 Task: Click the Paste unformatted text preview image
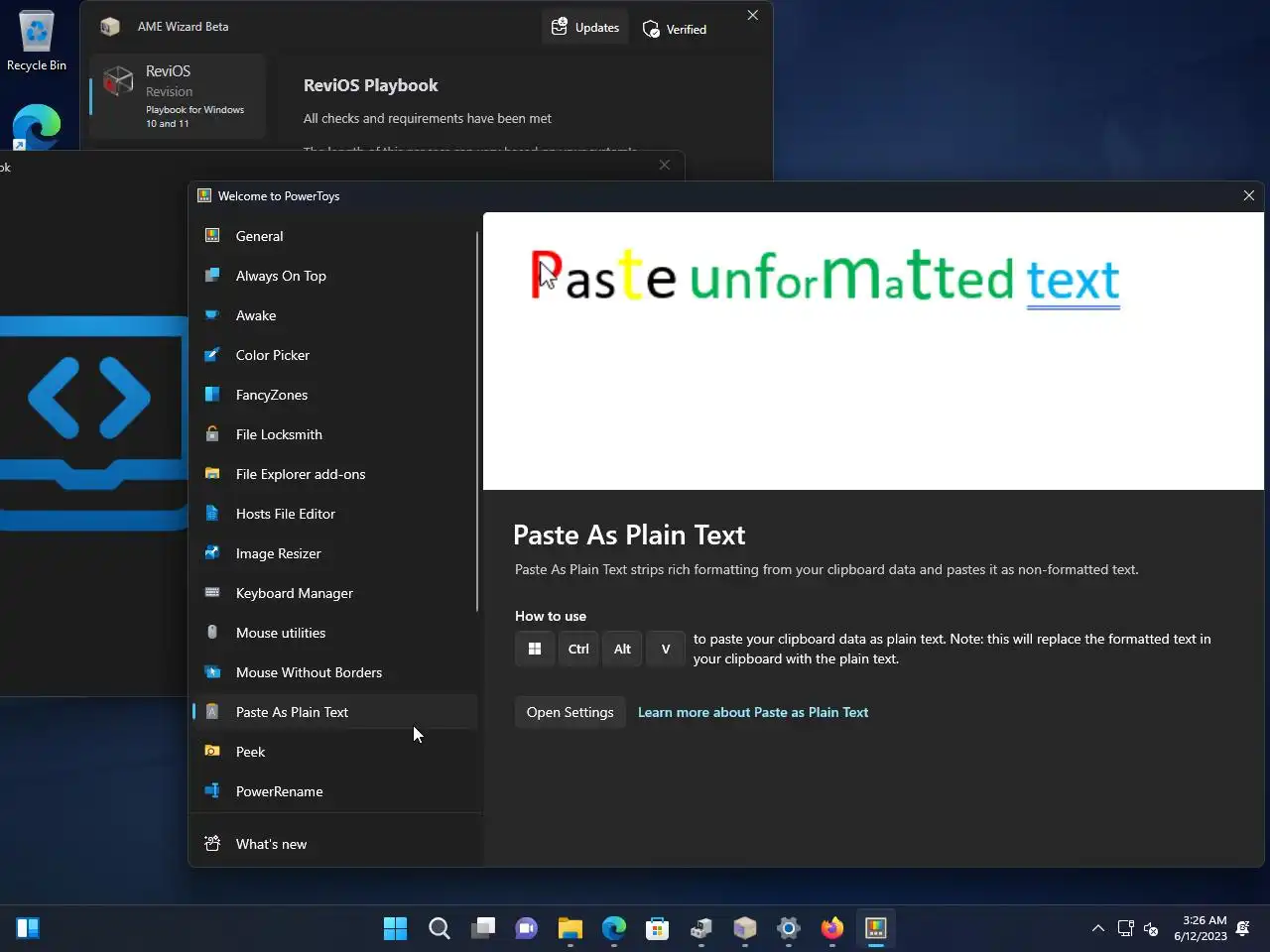(873, 351)
